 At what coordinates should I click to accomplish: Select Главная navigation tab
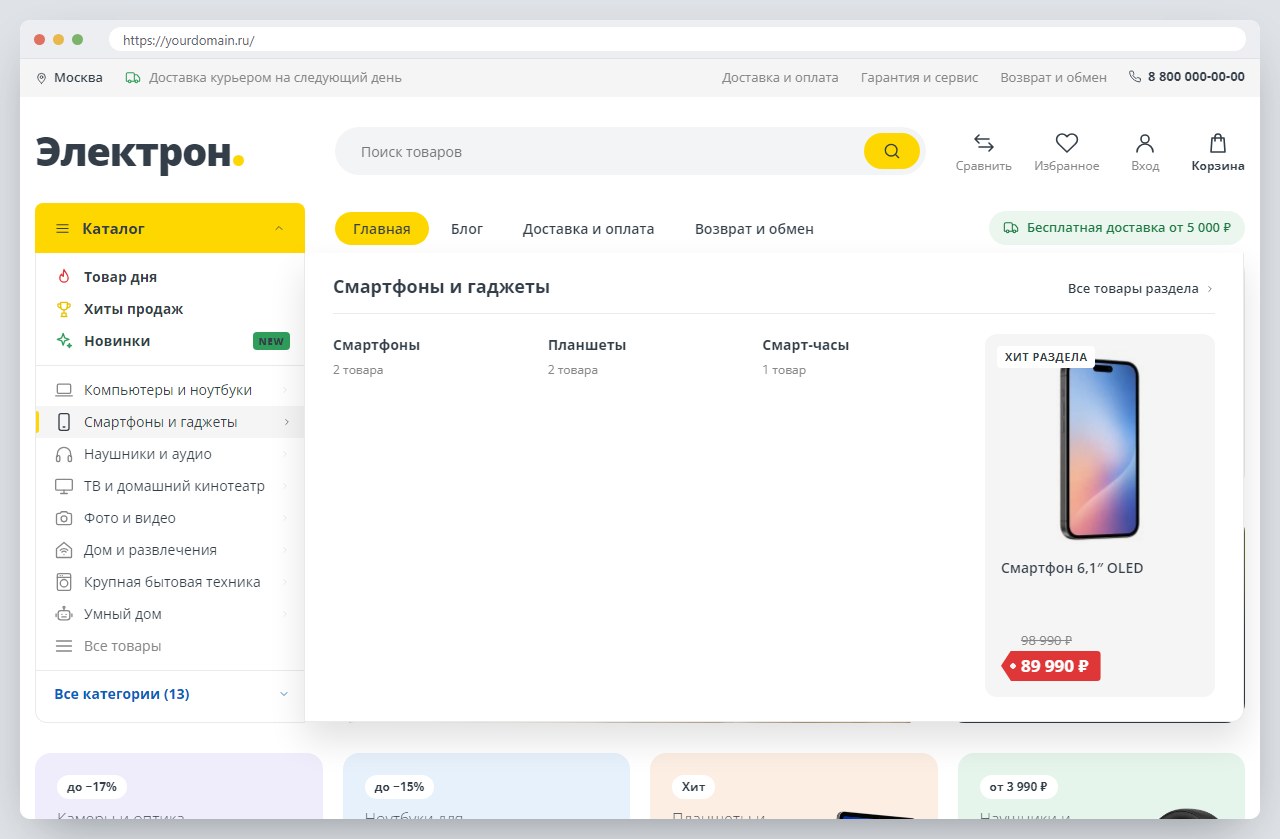(382, 229)
